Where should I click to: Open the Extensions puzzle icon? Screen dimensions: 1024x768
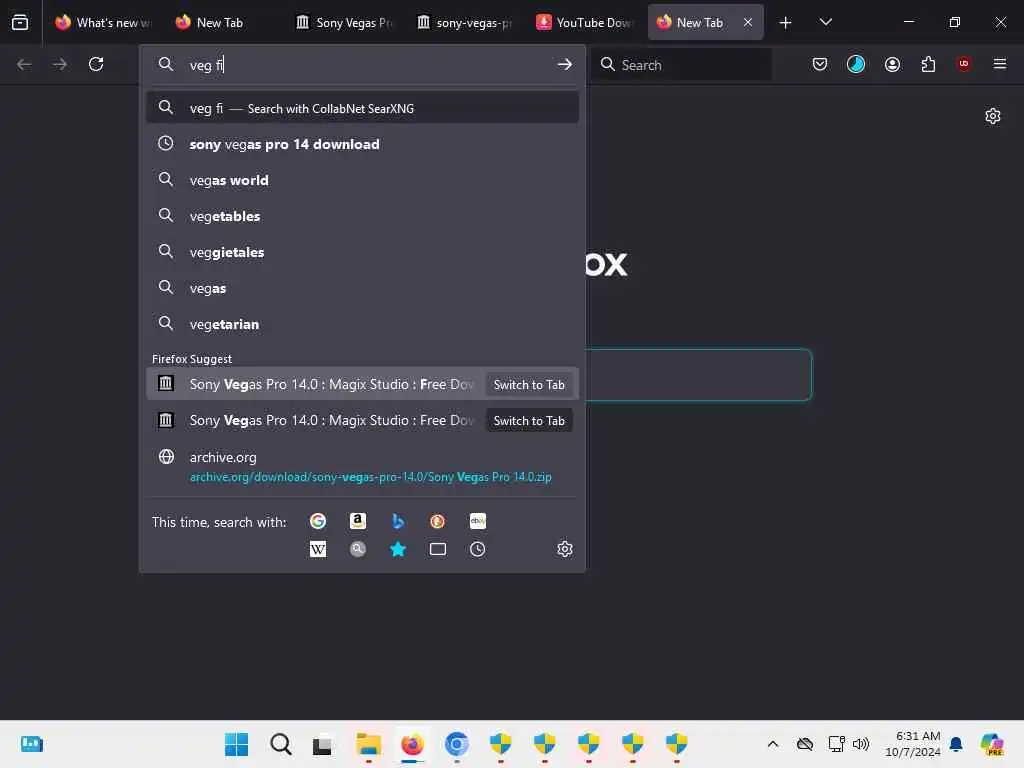point(928,64)
